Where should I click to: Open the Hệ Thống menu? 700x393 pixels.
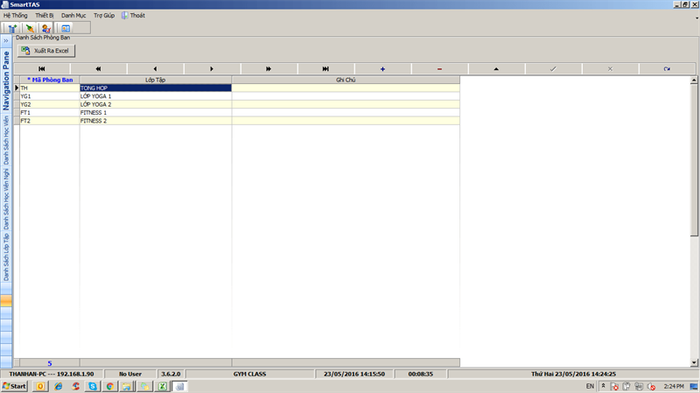point(15,15)
